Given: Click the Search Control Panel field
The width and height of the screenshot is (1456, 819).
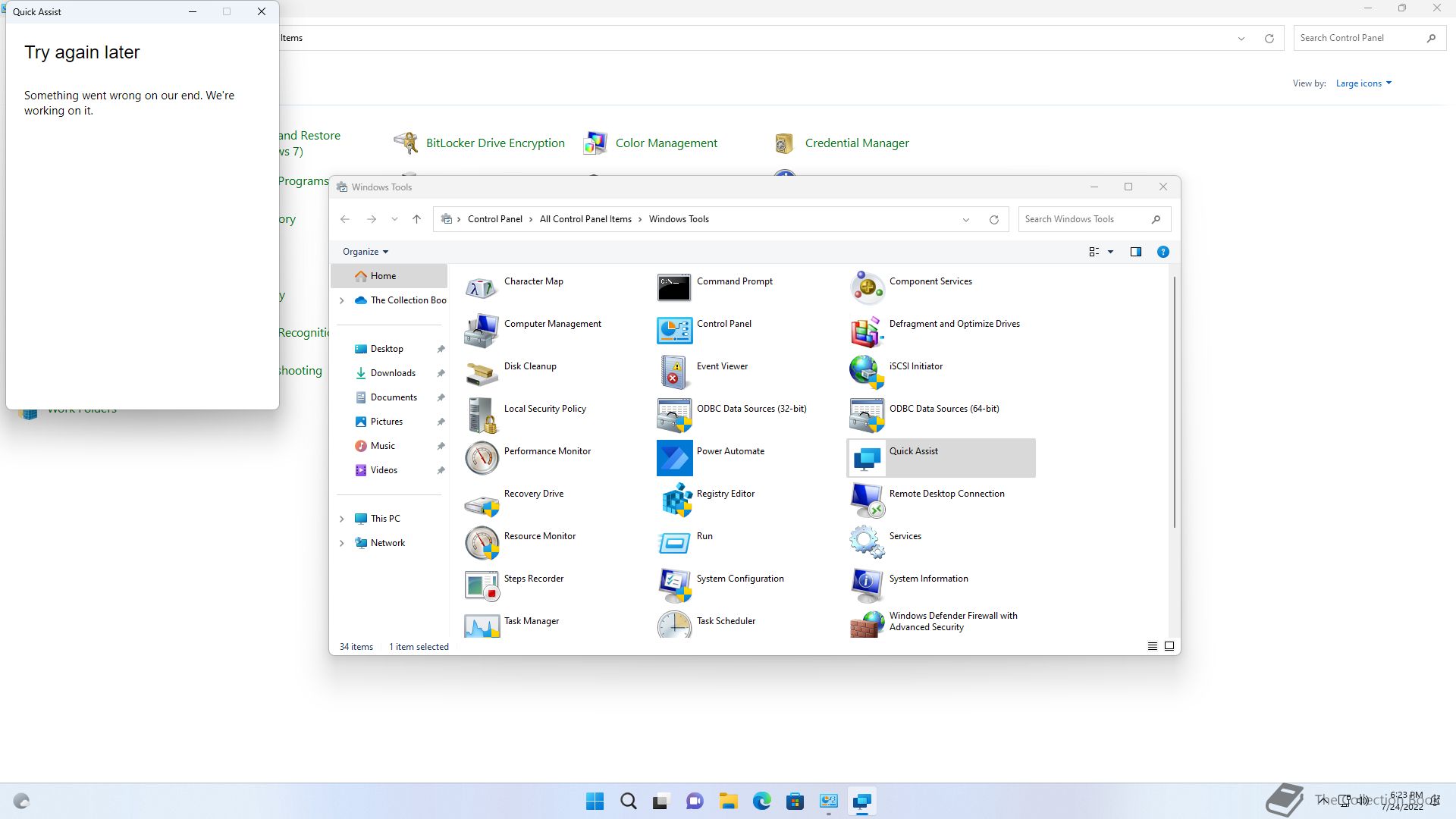Looking at the screenshot, I should pyautogui.click(x=1370, y=38).
